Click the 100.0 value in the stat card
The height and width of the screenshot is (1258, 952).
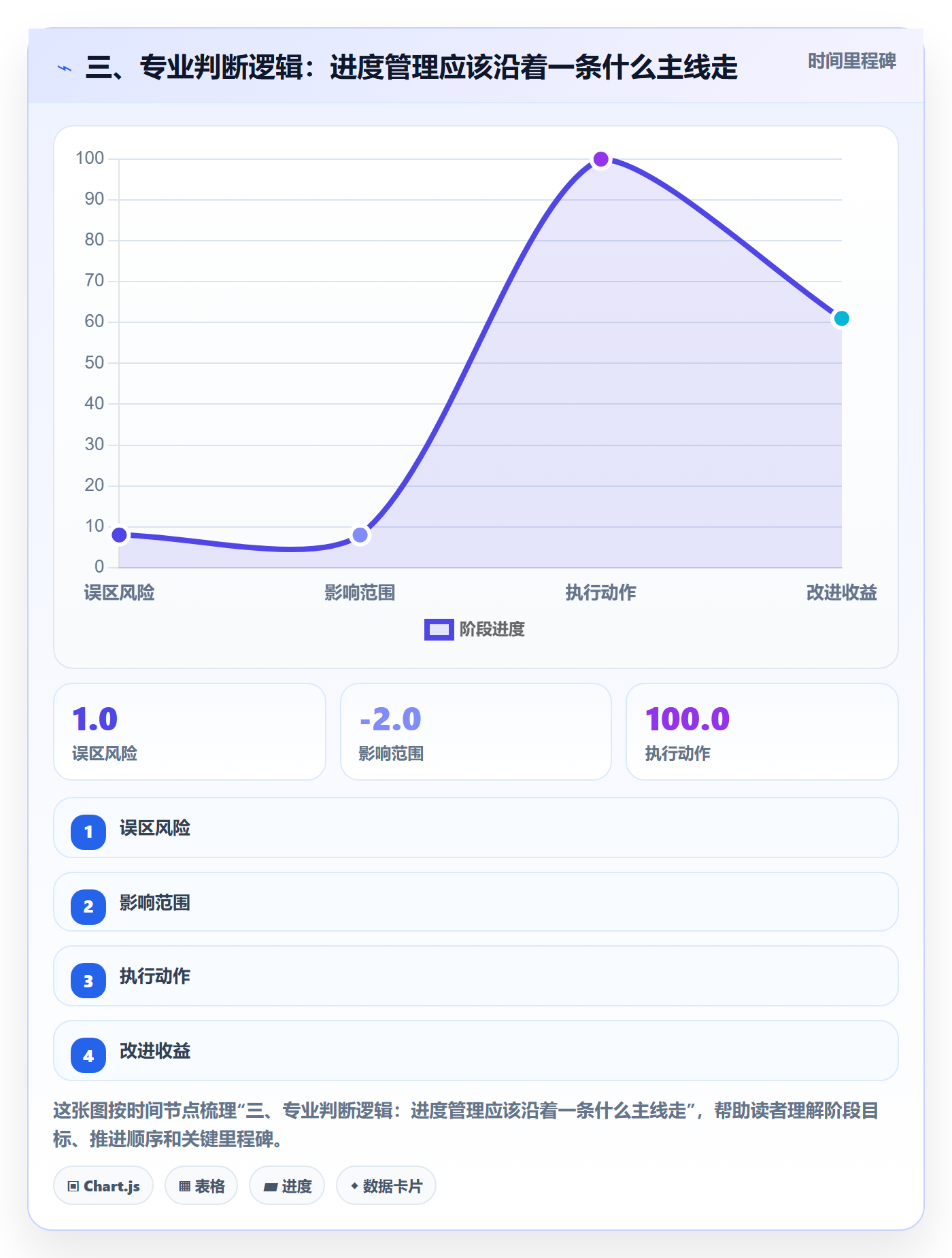pos(687,719)
